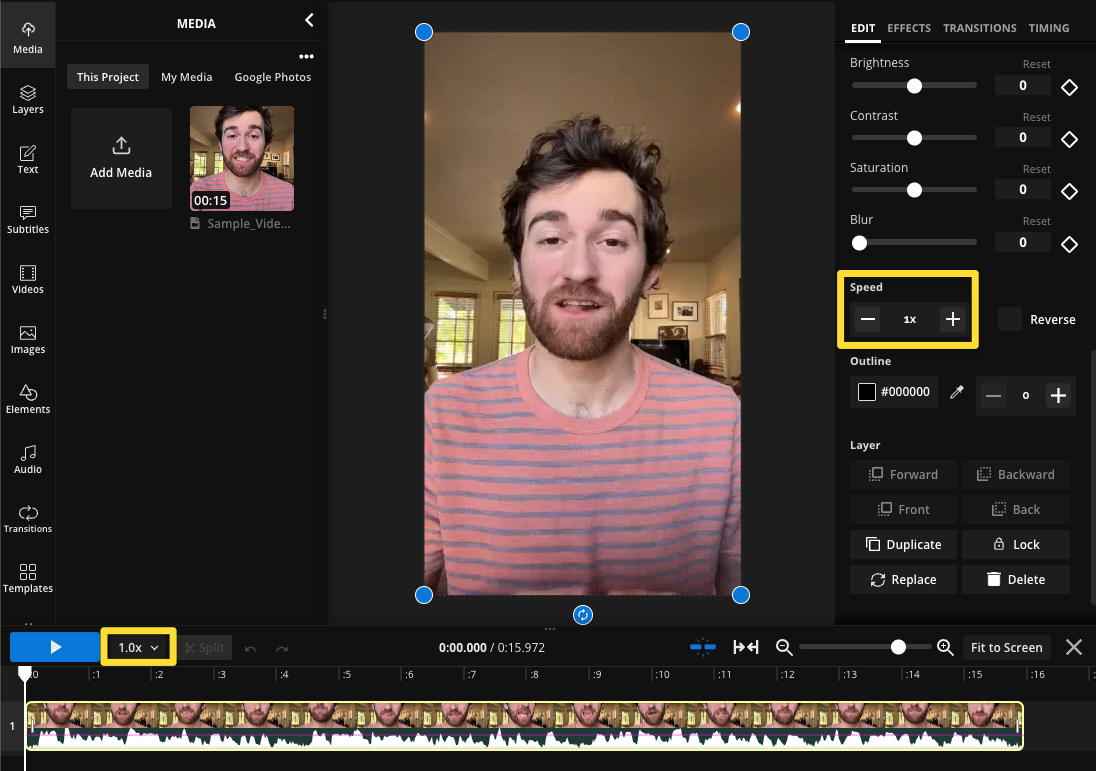Open the Audio panel
1096x771 pixels.
pos(28,459)
